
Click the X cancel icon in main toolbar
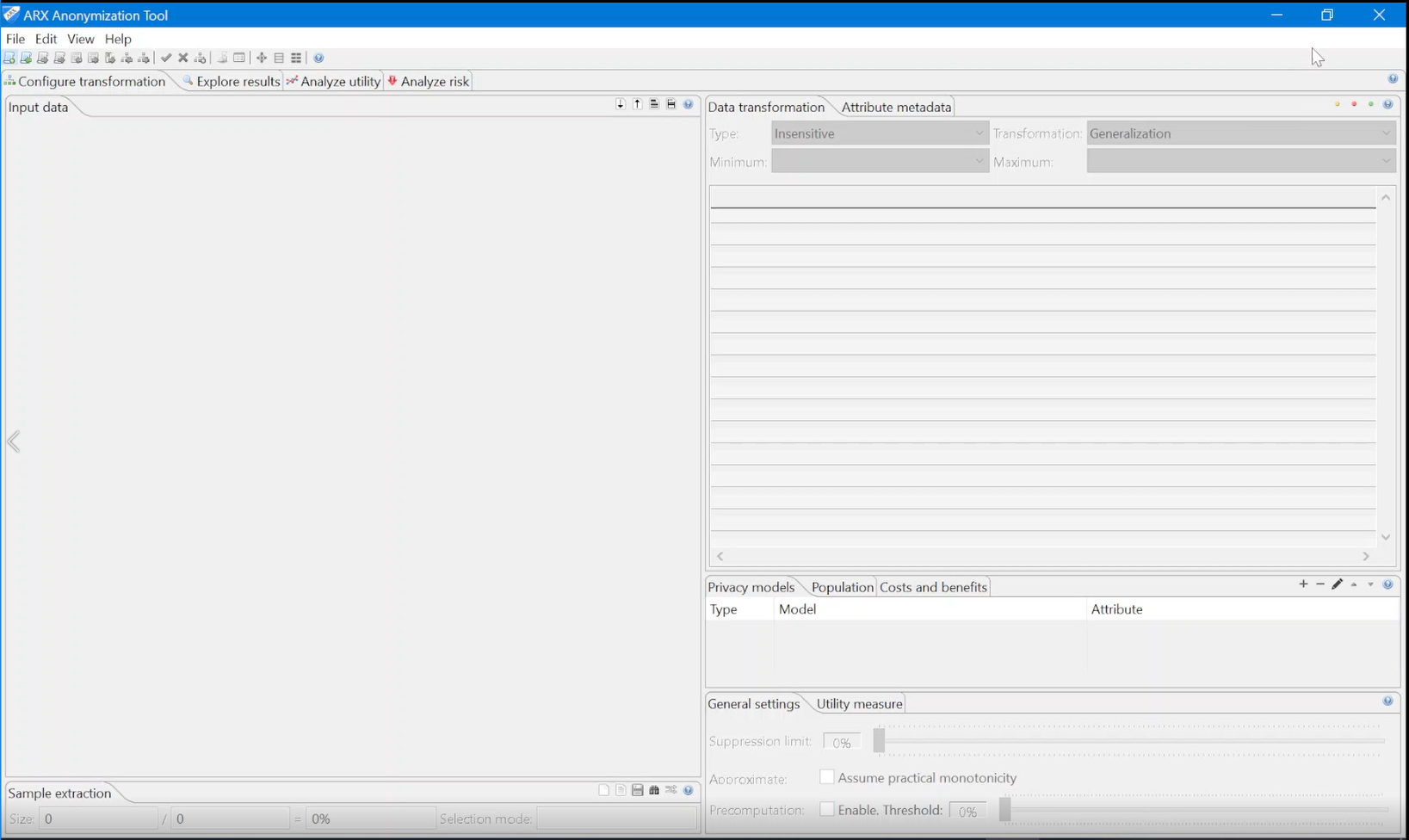(x=183, y=58)
